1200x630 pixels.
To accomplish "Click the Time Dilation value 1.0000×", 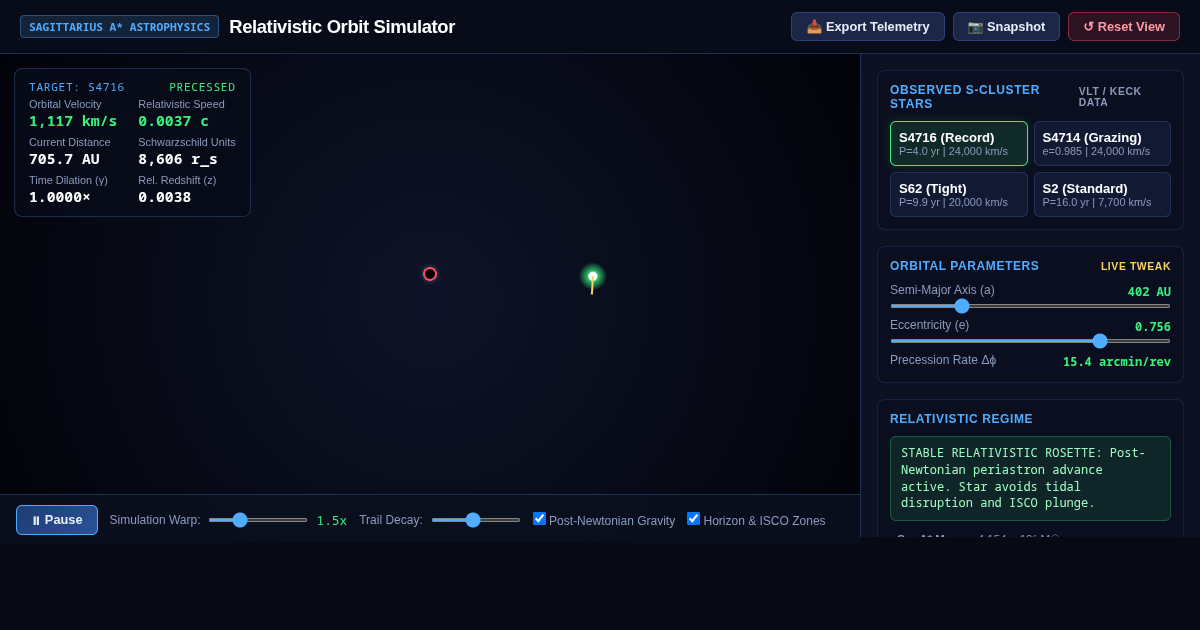I will tap(59, 197).
